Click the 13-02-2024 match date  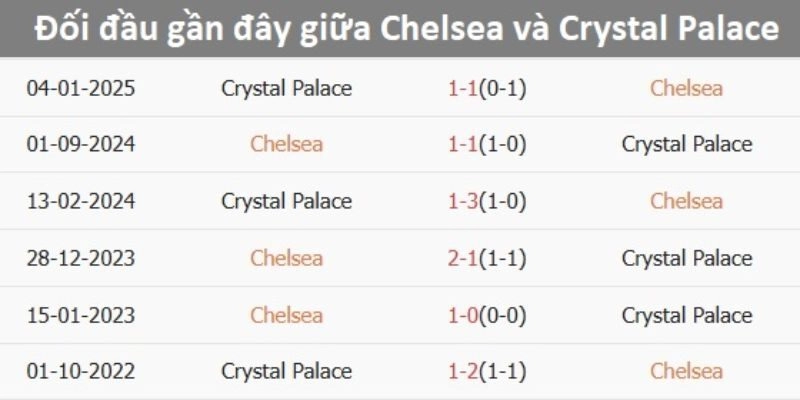(x=81, y=201)
